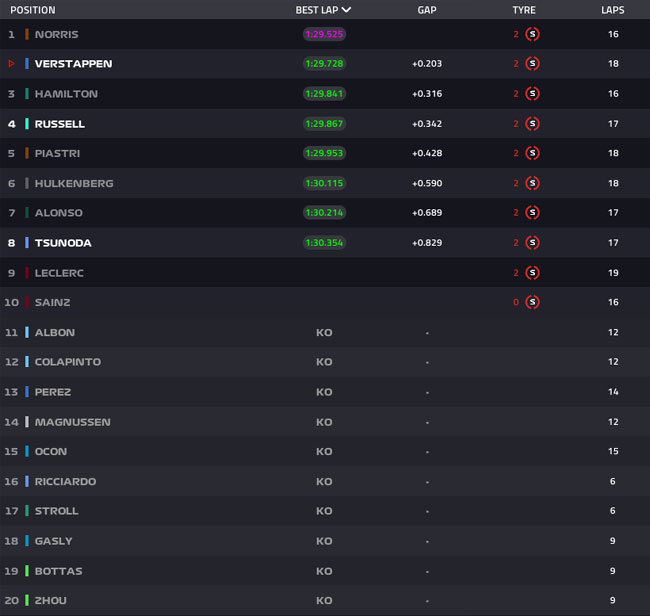The image size is (650, 616).
Task: Click Verstappen's soft tyre icon
Action: tap(532, 63)
